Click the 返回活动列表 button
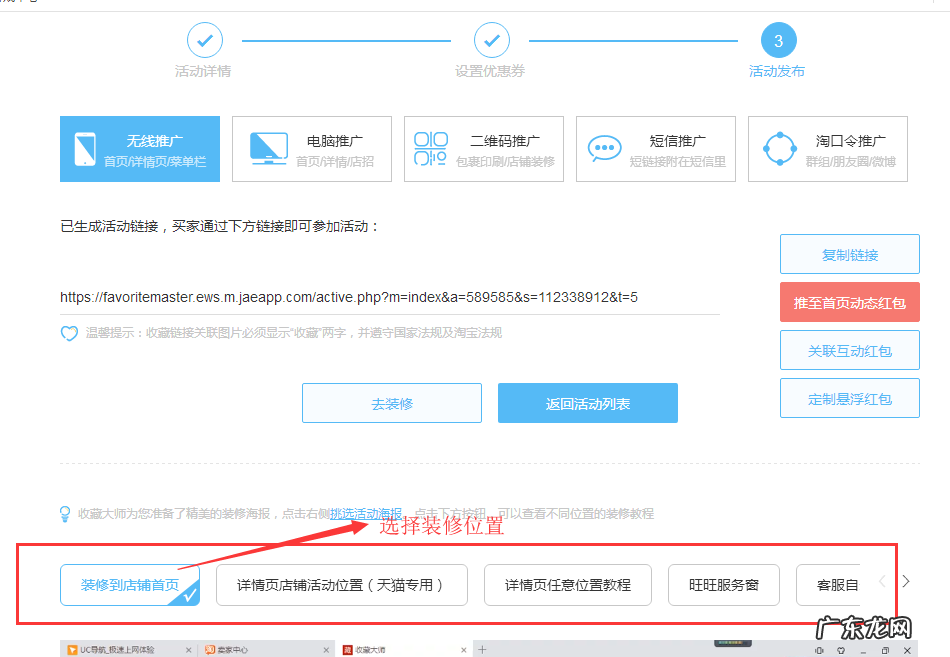950x657 pixels. point(587,403)
